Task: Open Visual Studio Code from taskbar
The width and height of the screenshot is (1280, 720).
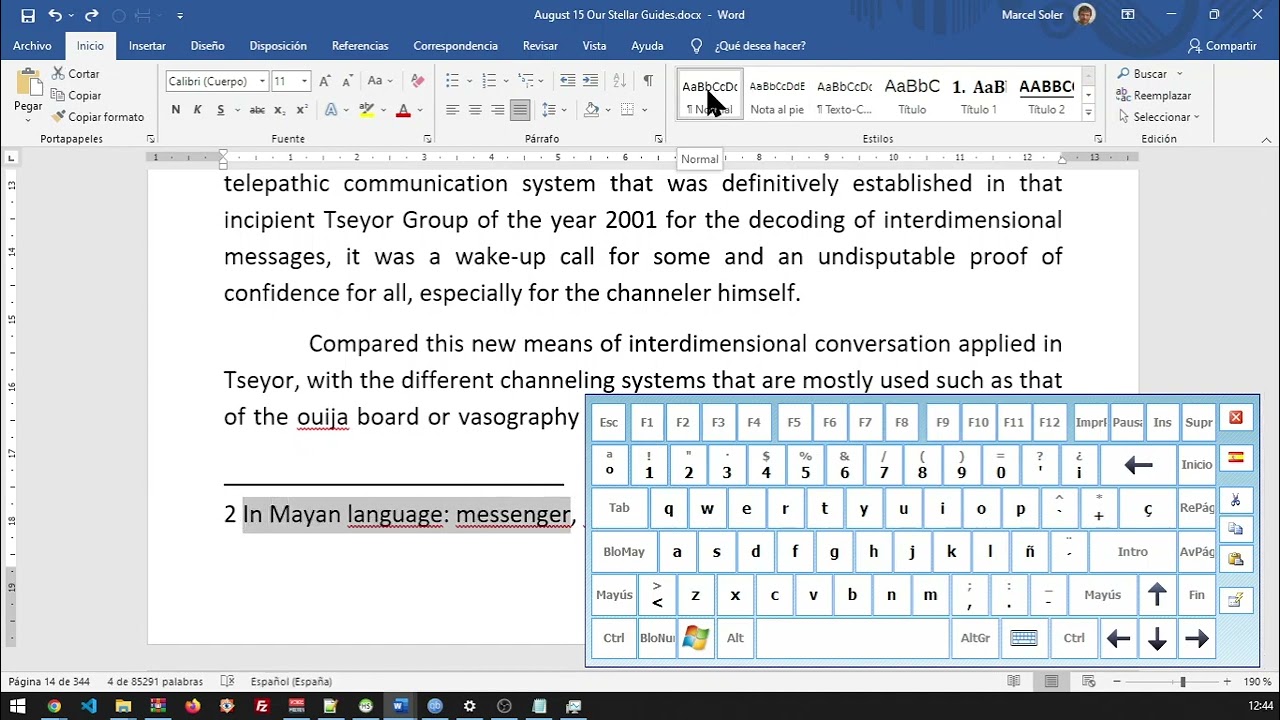Action: coord(89,706)
